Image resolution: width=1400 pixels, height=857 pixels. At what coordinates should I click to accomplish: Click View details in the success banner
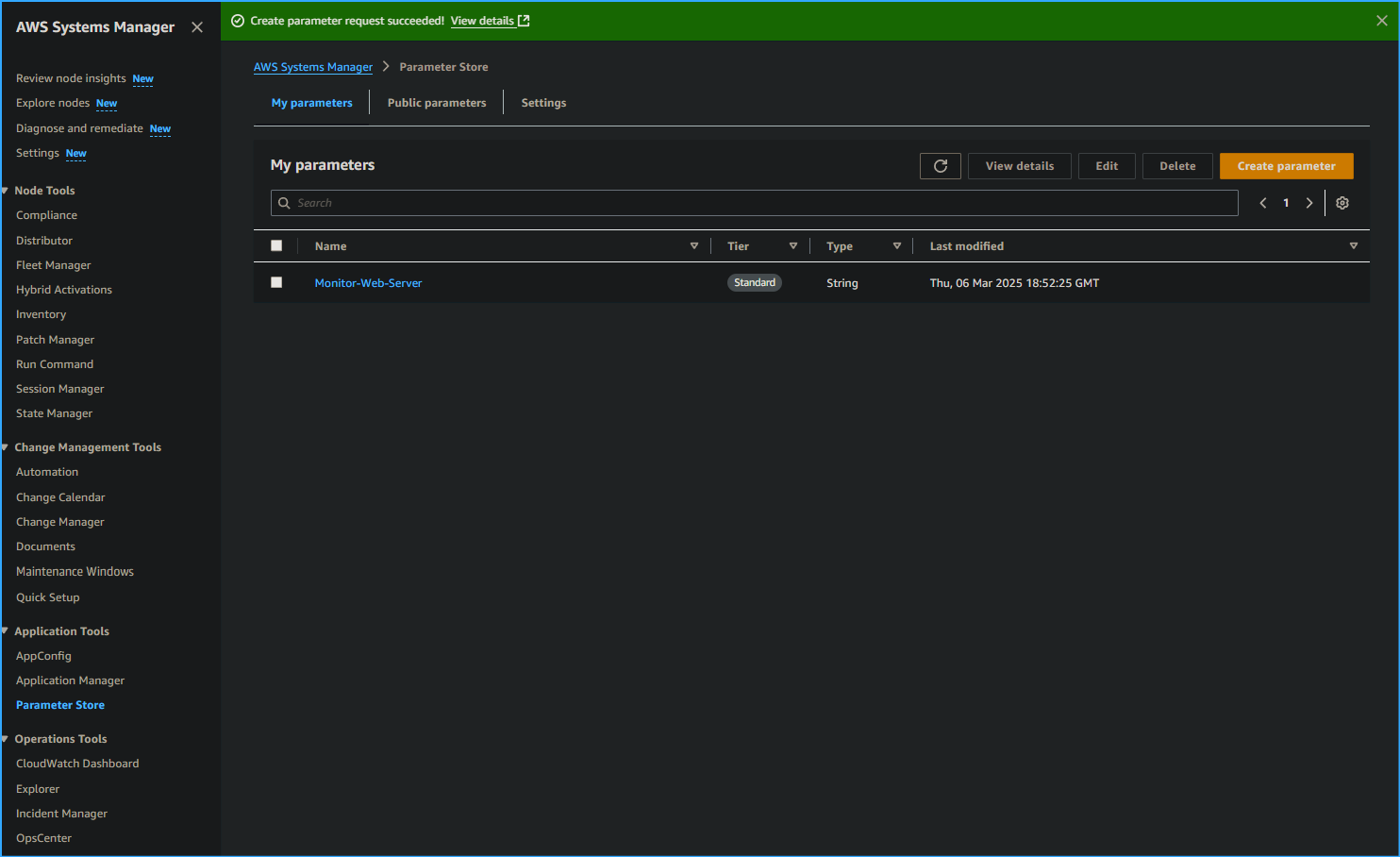(483, 20)
